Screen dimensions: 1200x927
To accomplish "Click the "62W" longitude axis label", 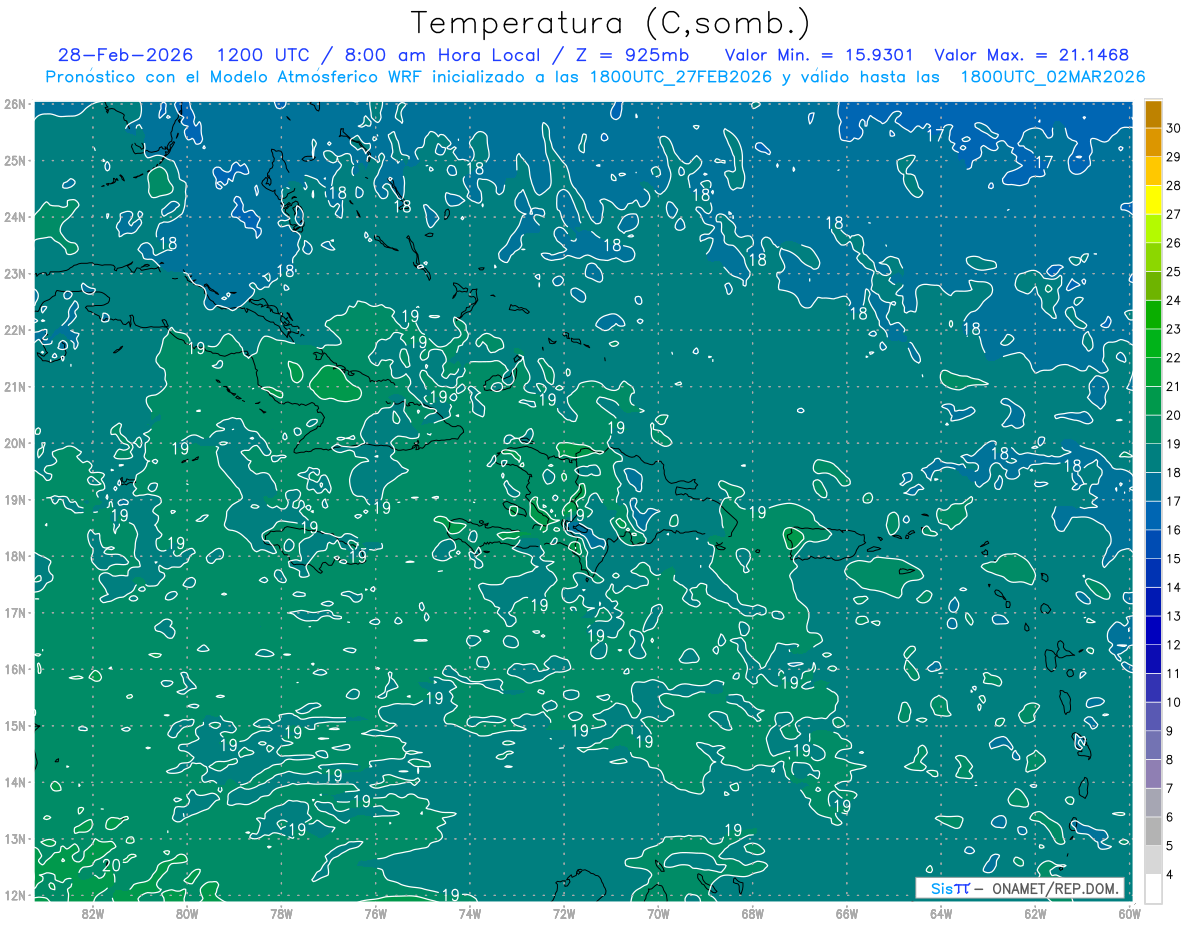I will (x=1035, y=913).
